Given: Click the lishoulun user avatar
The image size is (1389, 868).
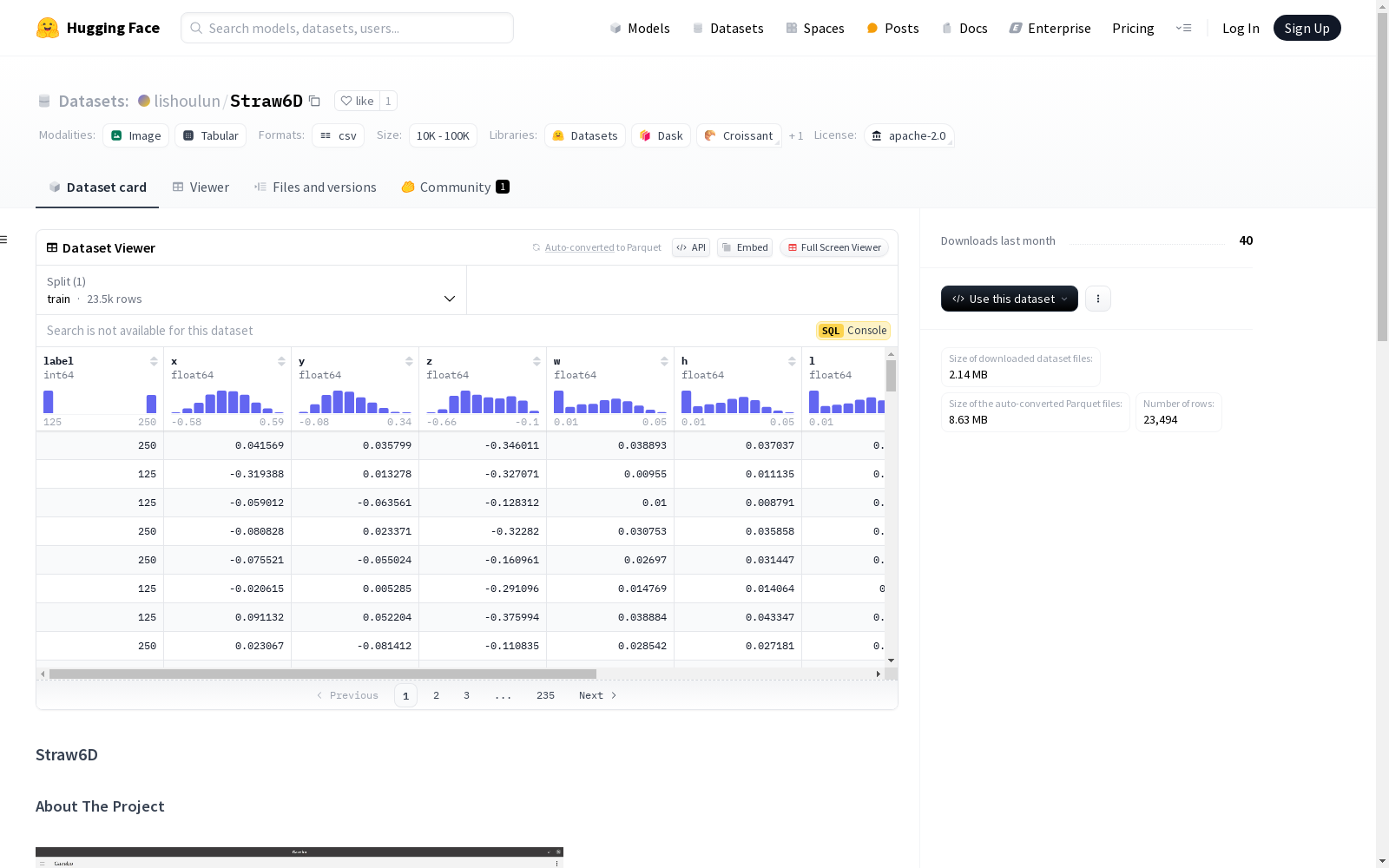Looking at the screenshot, I should coord(144,101).
